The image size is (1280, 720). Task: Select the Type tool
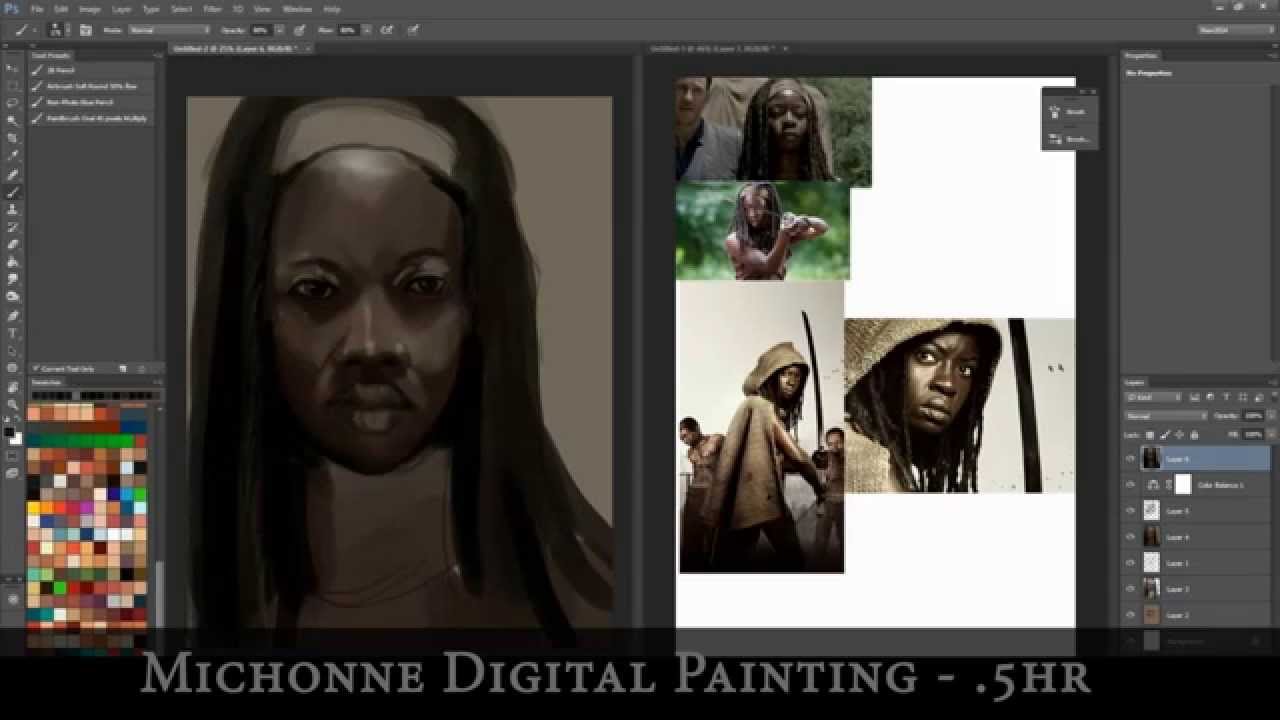point(13,333)
